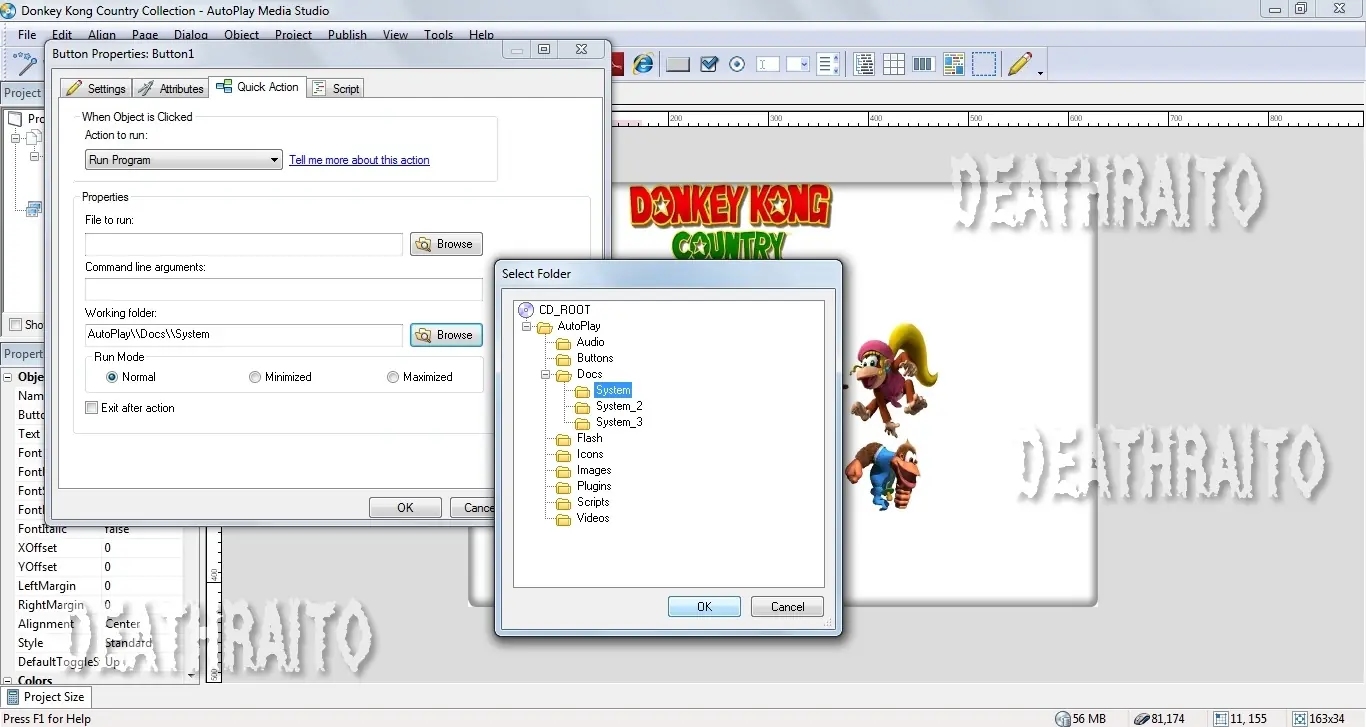Click the Working folder input field
This screenshot has width=1366, height=727.
click(x=244, y=334)
